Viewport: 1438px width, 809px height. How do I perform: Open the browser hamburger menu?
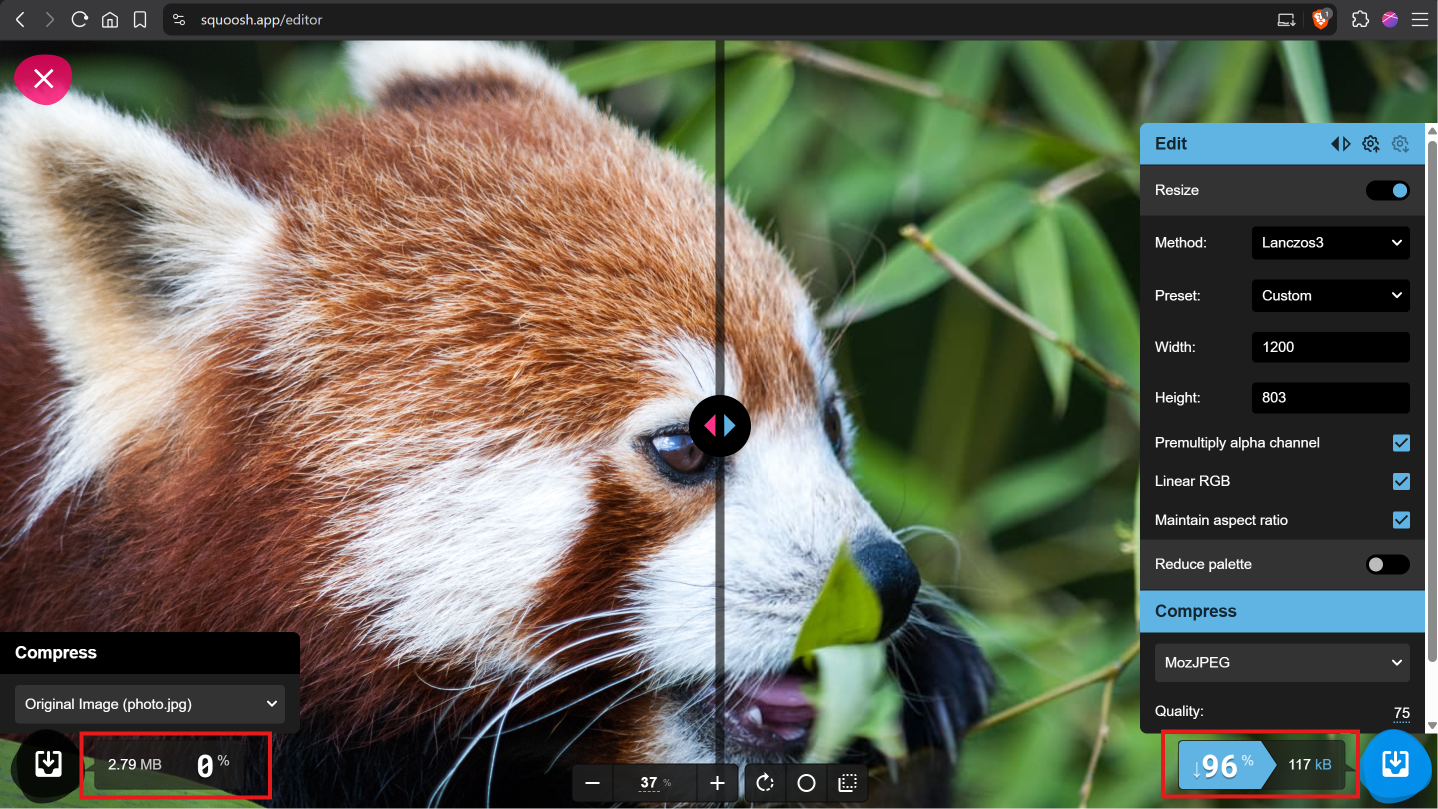point(1420,19)
